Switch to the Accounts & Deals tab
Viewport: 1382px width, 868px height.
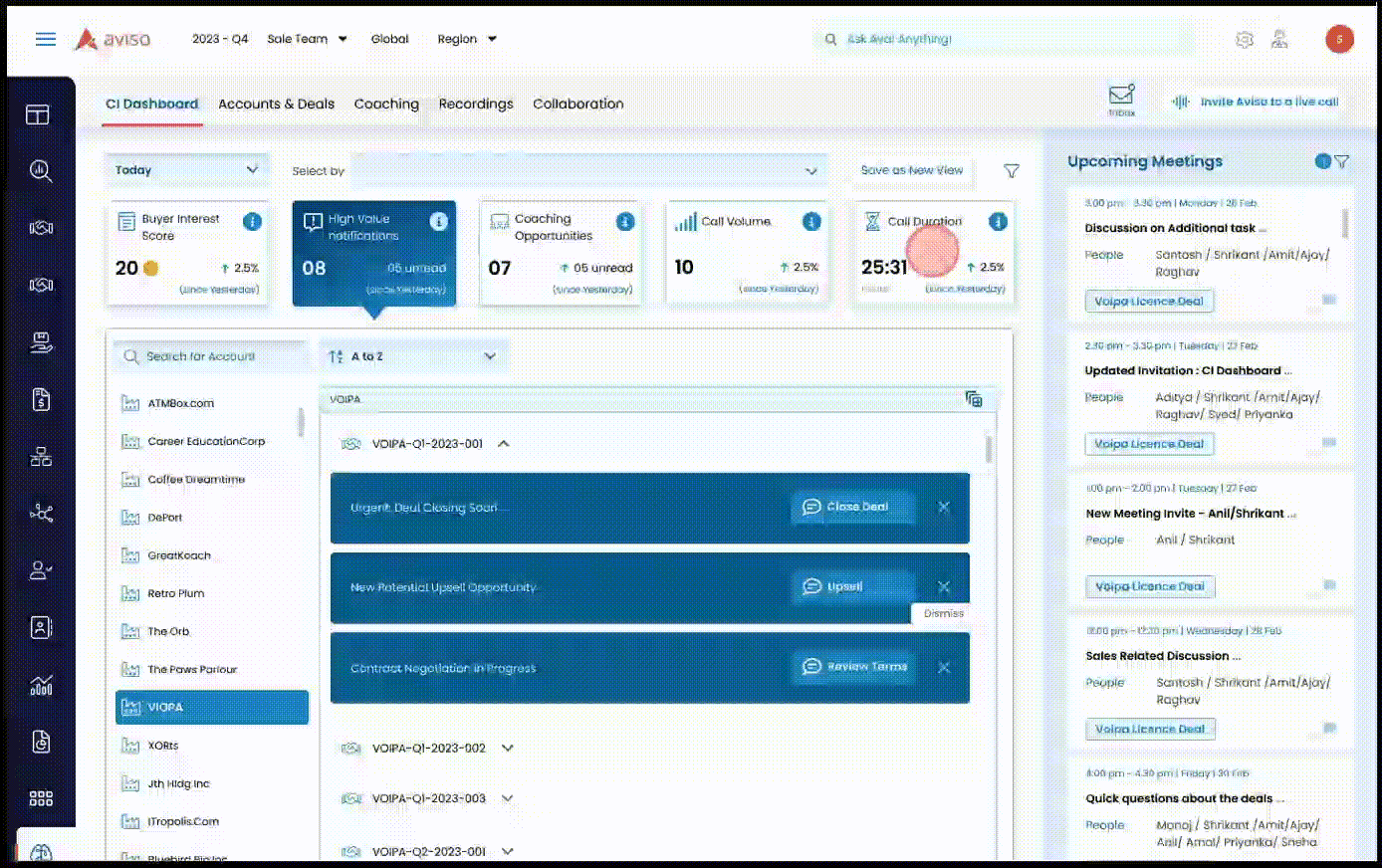[277, 104]
